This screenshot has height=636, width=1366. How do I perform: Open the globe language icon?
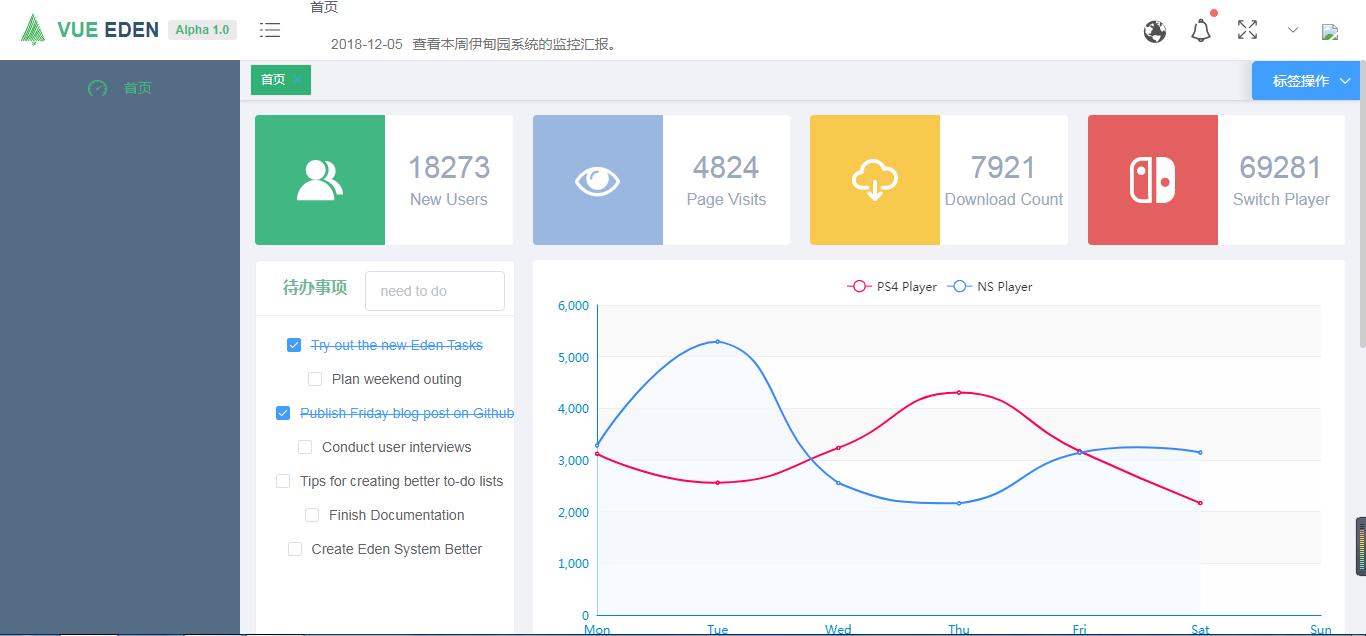[1155, 31]
